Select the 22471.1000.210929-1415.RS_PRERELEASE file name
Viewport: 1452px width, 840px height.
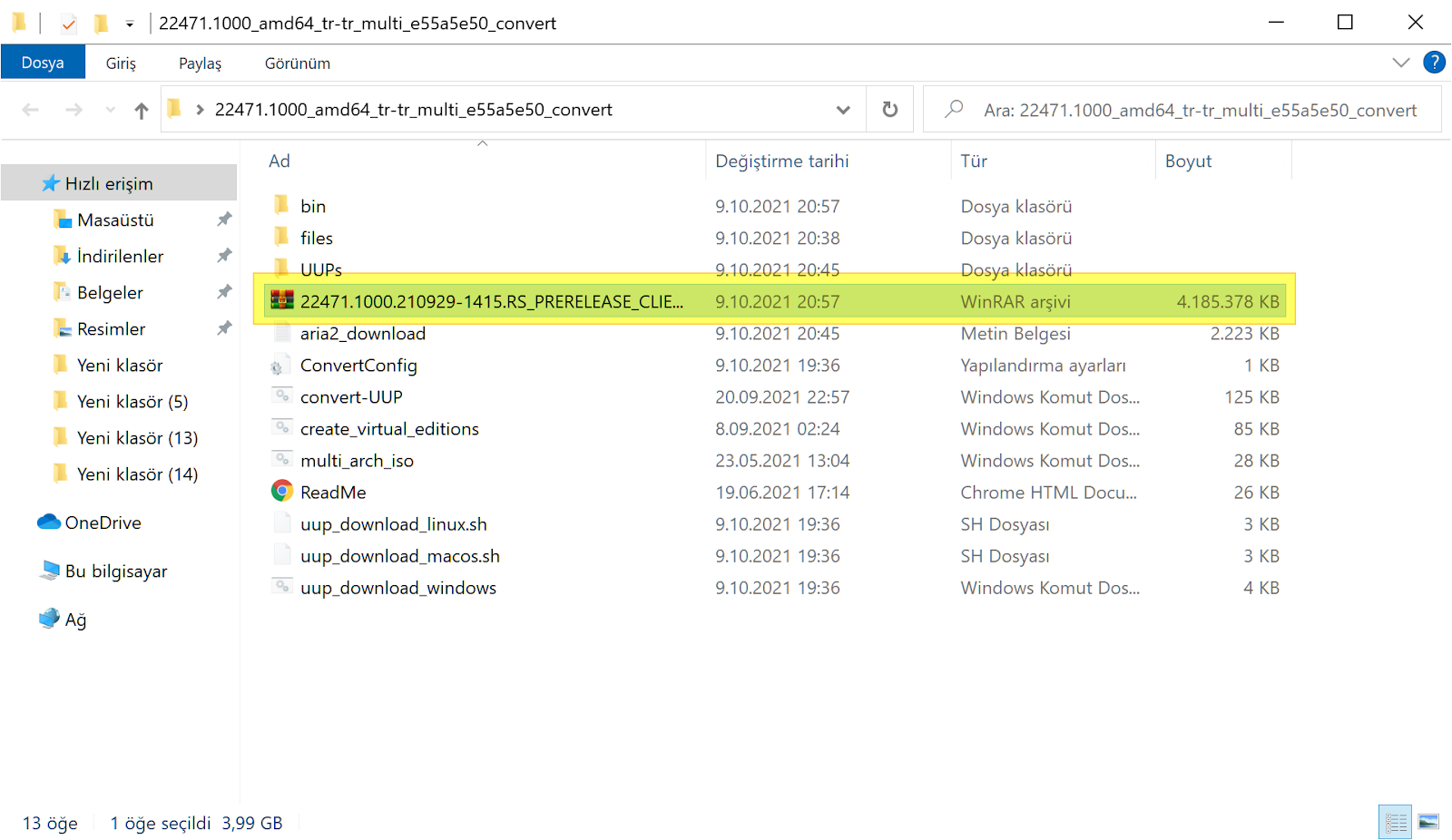point(492,301)
